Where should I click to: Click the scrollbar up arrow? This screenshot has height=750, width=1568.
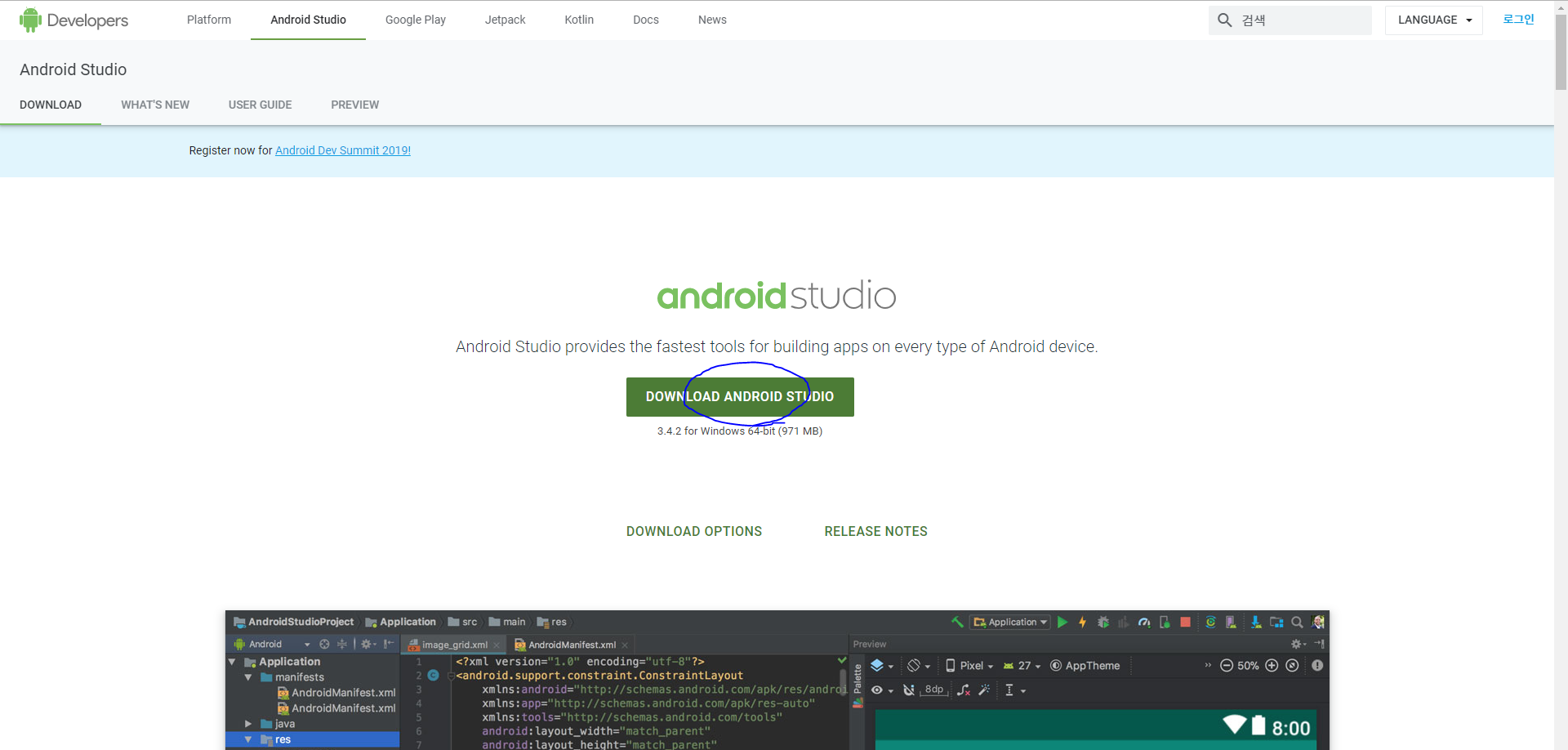tap(1561, 6)
